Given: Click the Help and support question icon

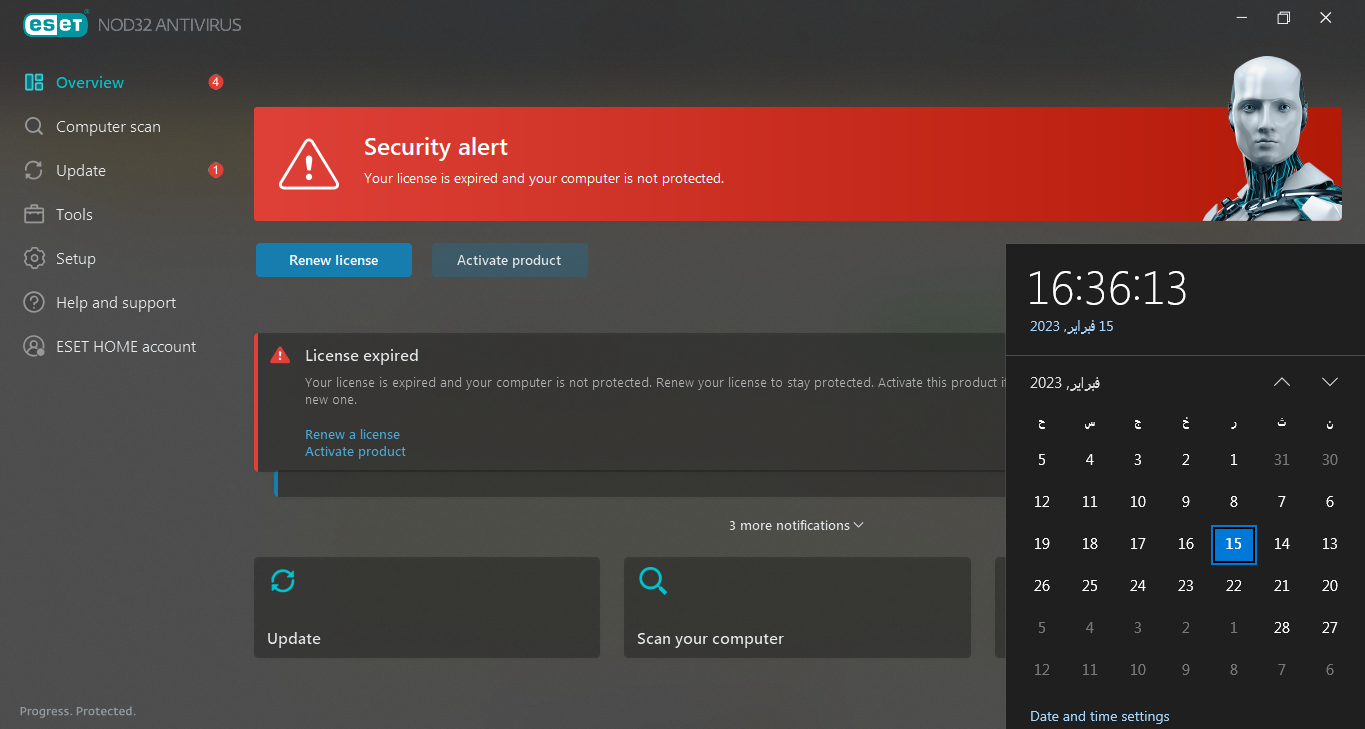Looking at the screenshot, I should (x=34, y=303).
